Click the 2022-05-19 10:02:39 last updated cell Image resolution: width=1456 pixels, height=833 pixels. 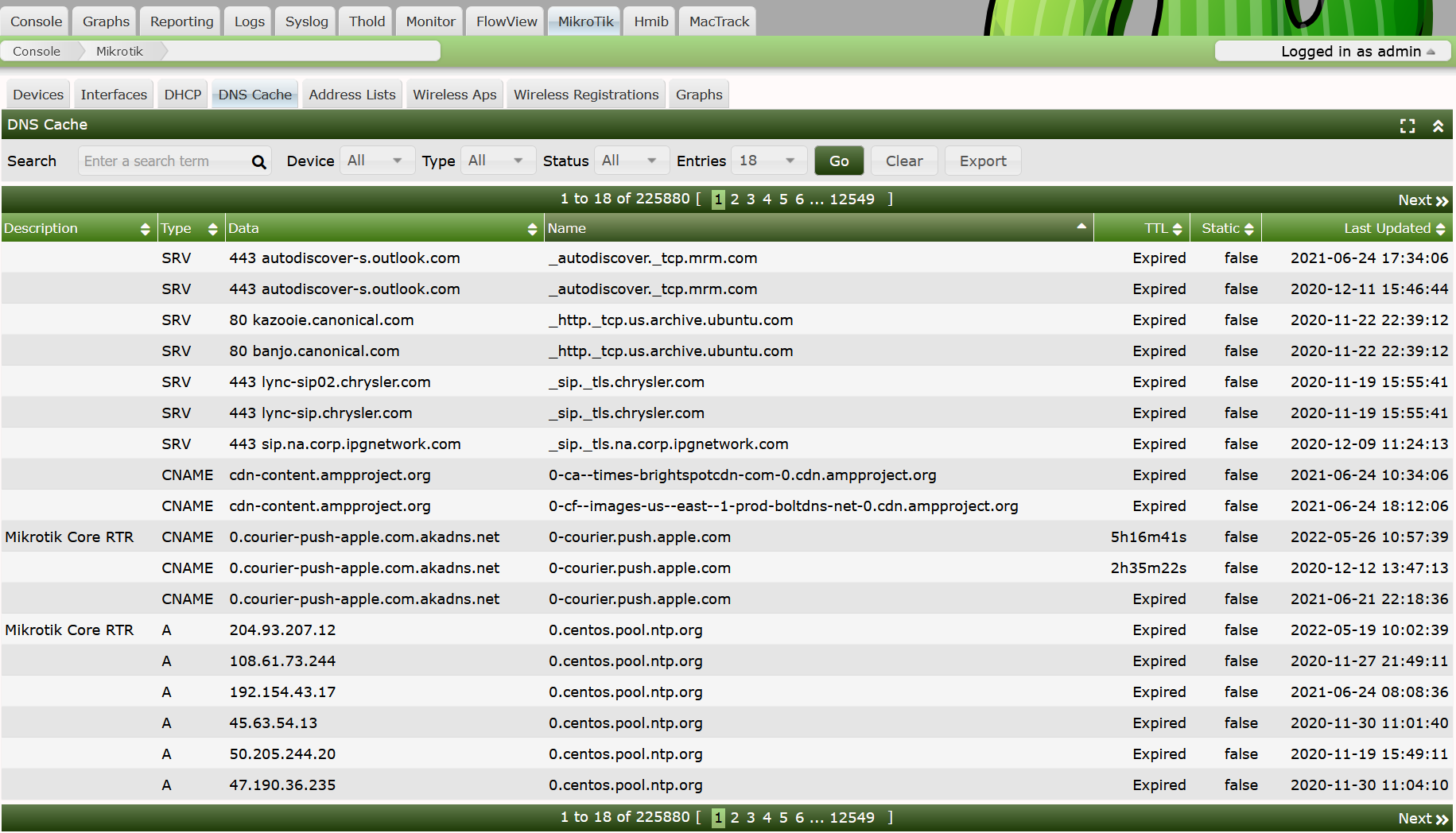click(x=1369, y=630)
